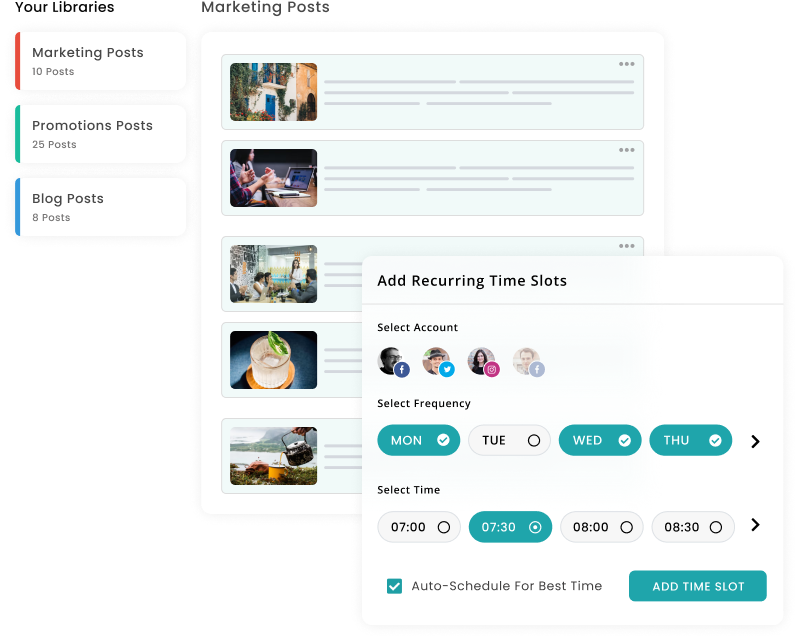Viewport: 799px width, 641px height.
Task: Open the Marketing Posts library
Action: (100, 61)
